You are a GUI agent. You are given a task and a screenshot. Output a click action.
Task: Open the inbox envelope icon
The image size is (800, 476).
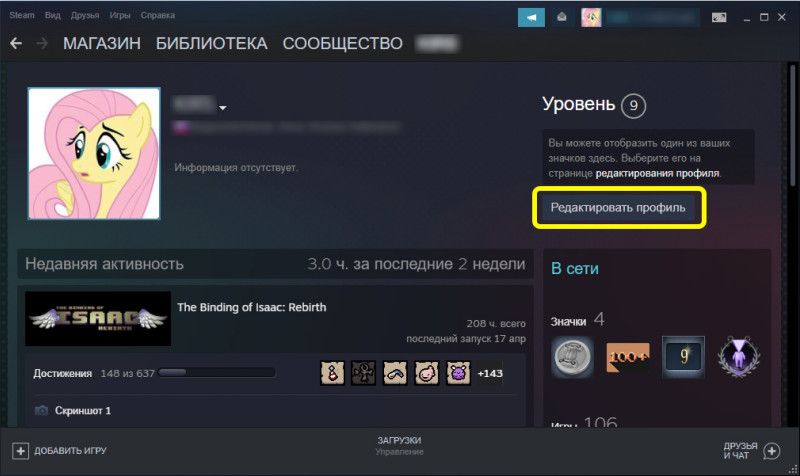[562, 17]
